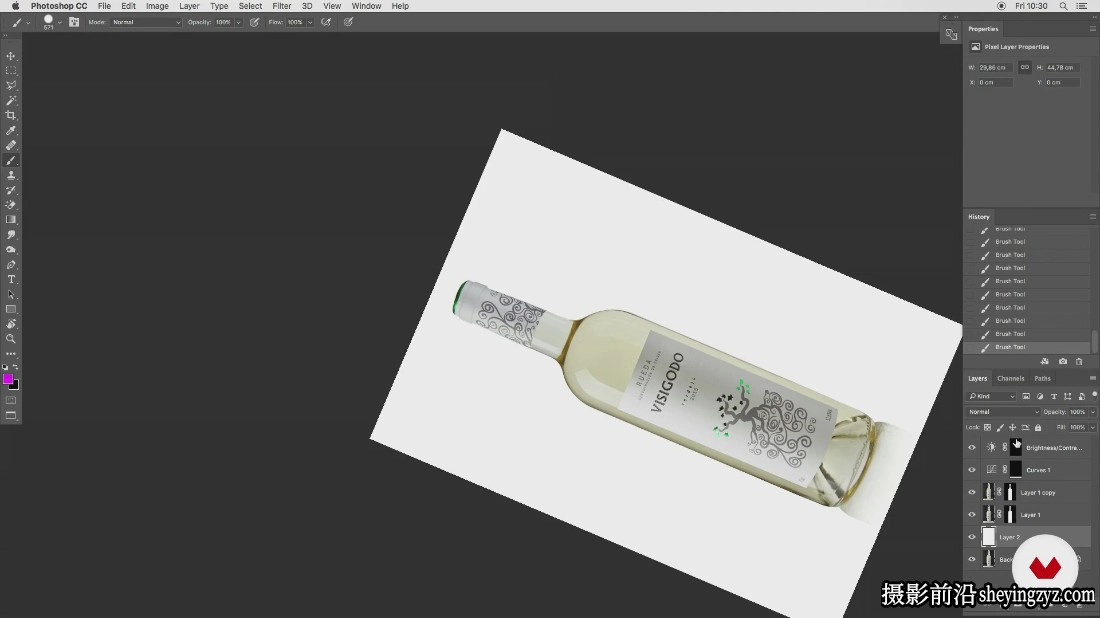Select the Rectangle shape tool

(x=11, y=309)
